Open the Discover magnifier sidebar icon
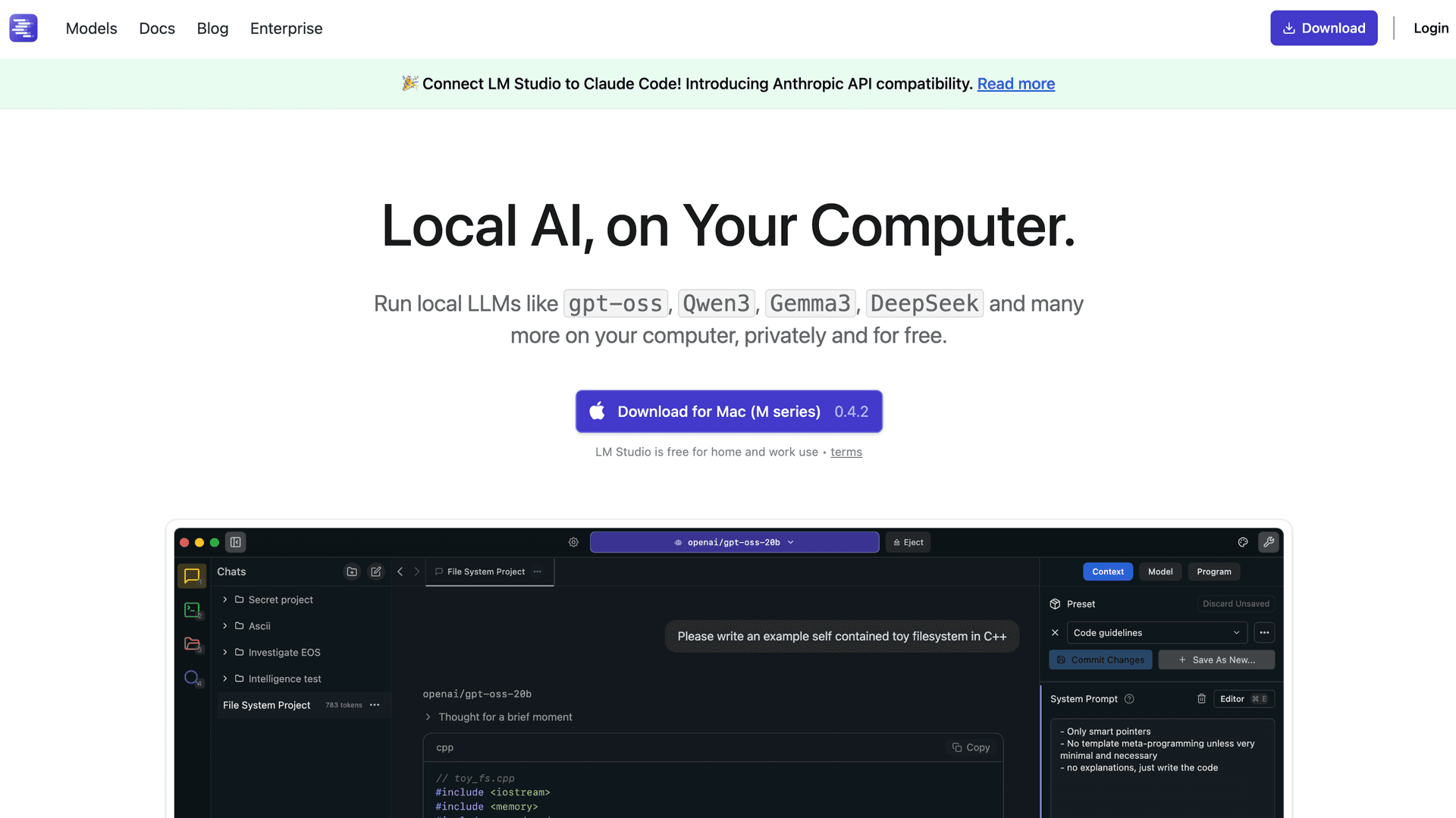 [x=192, y=678]
